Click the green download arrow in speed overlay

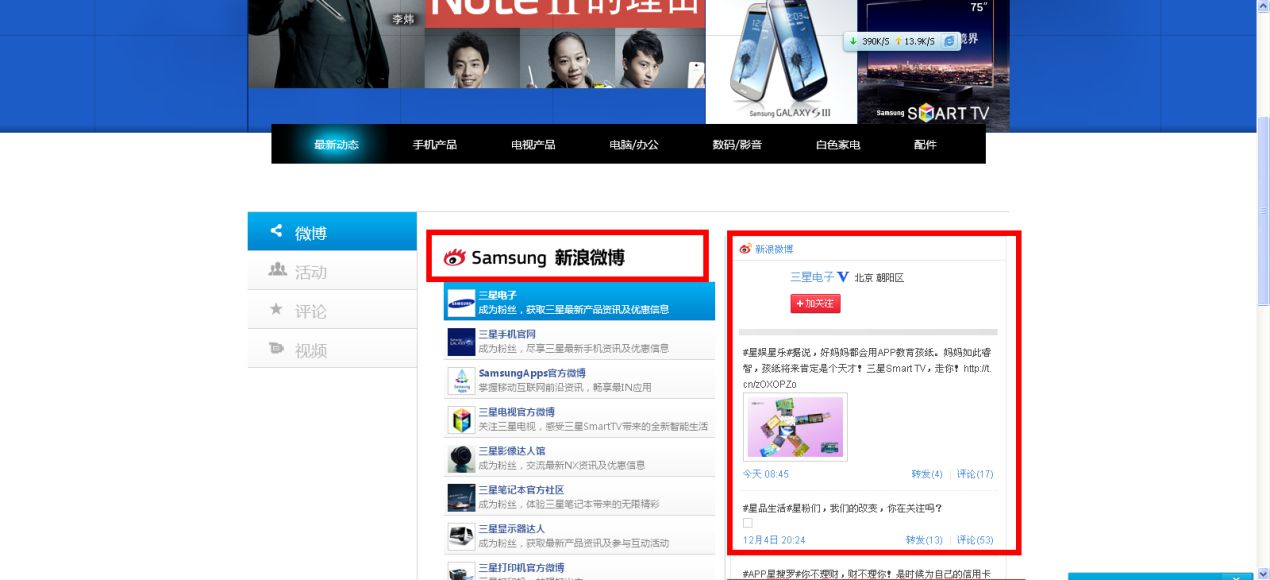coord(853,41)
